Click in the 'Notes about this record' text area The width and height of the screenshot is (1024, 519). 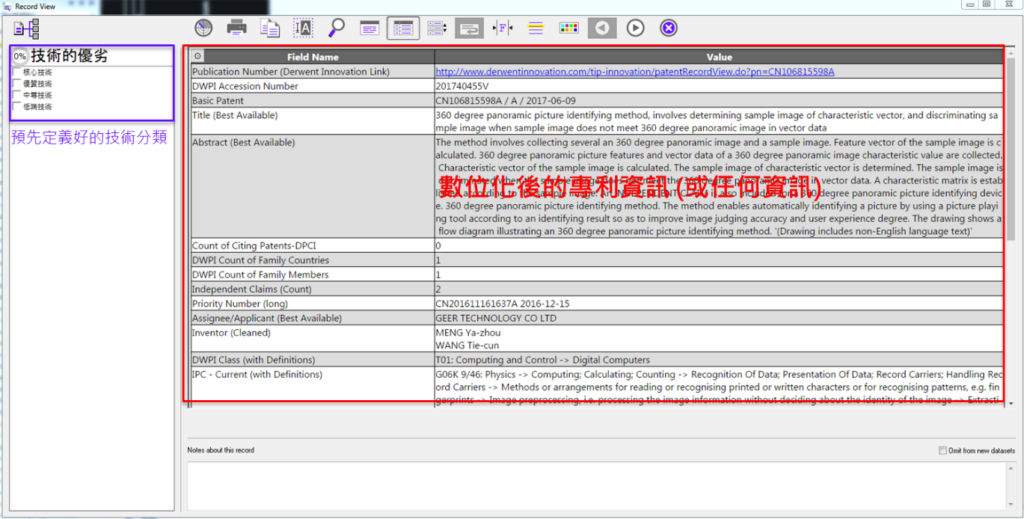[595, 485]
